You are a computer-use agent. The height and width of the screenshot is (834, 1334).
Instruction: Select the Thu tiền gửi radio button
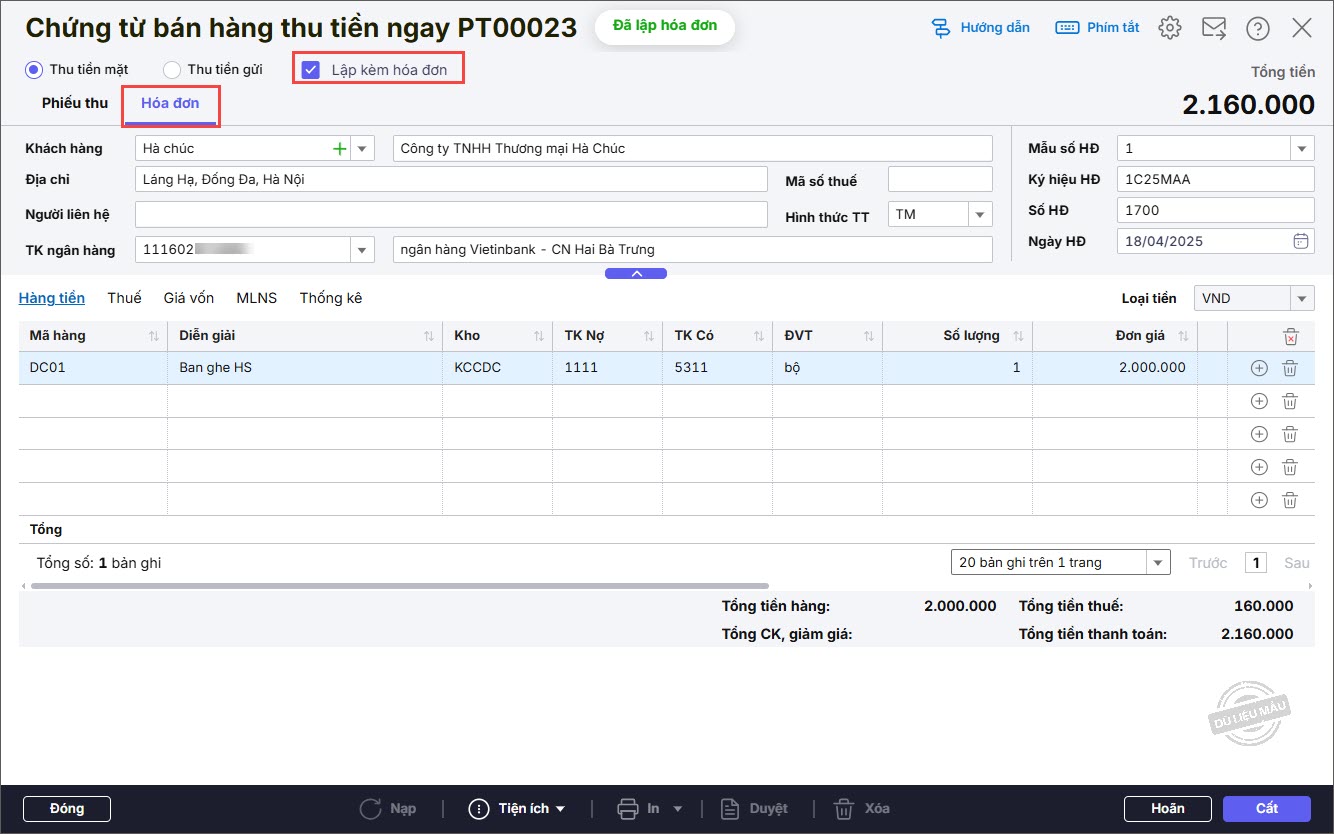172,70
